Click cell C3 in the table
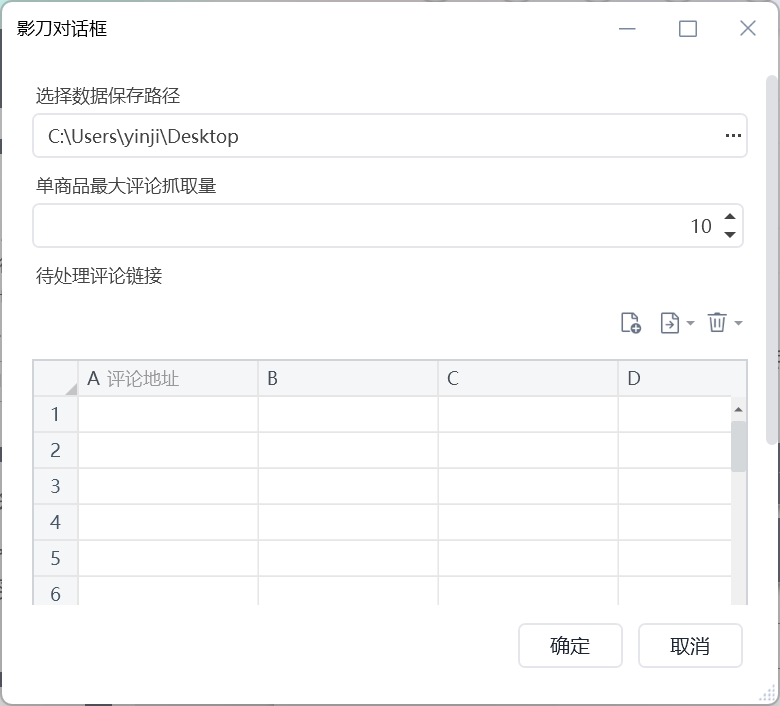Viewport: 780px width, 706px height. [x=528, y=486]
